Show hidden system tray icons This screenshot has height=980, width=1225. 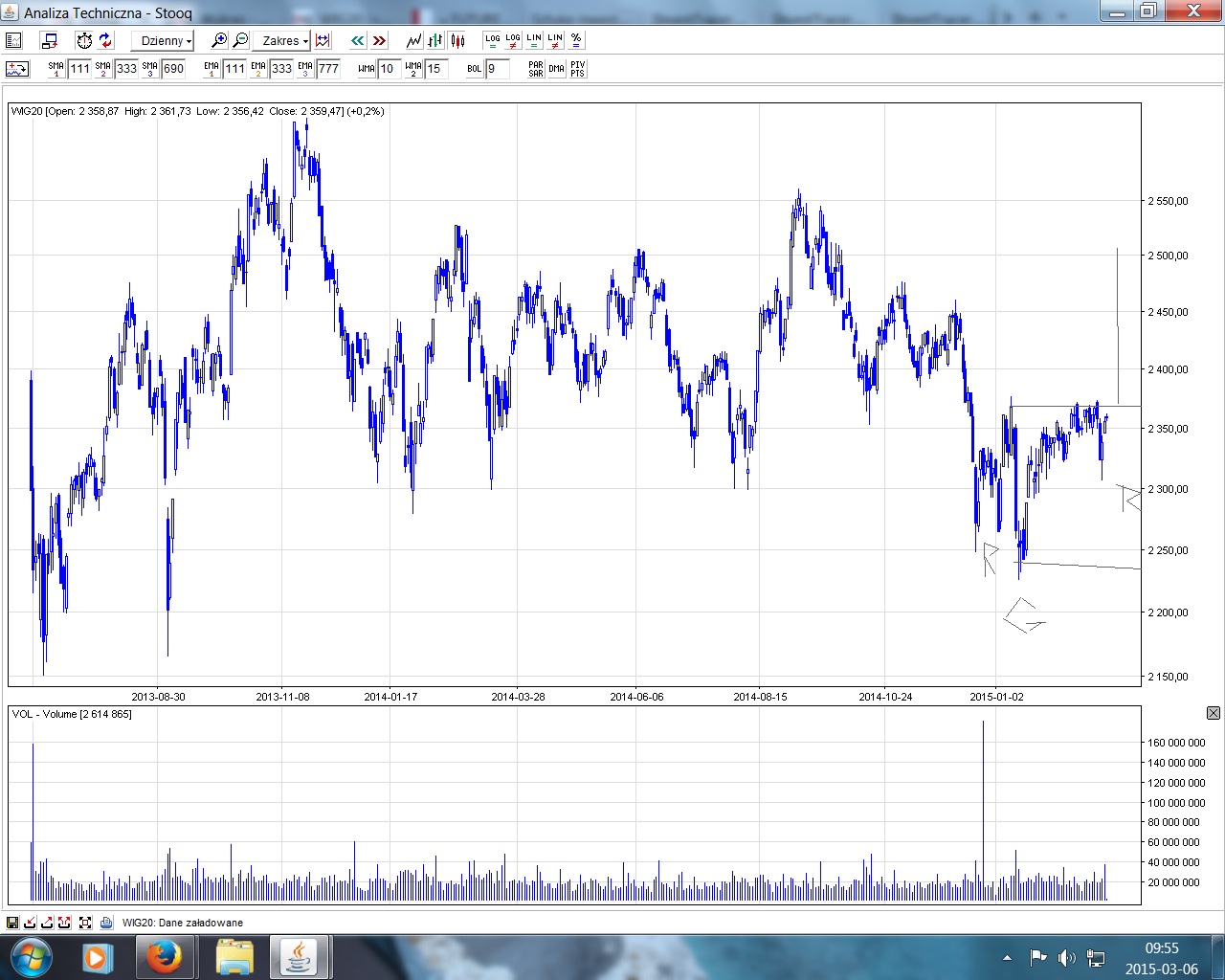coord(1007,958)
